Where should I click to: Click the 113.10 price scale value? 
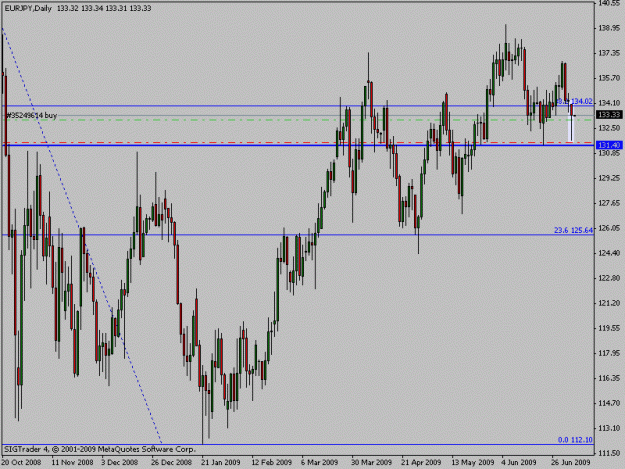click(609, 428)
